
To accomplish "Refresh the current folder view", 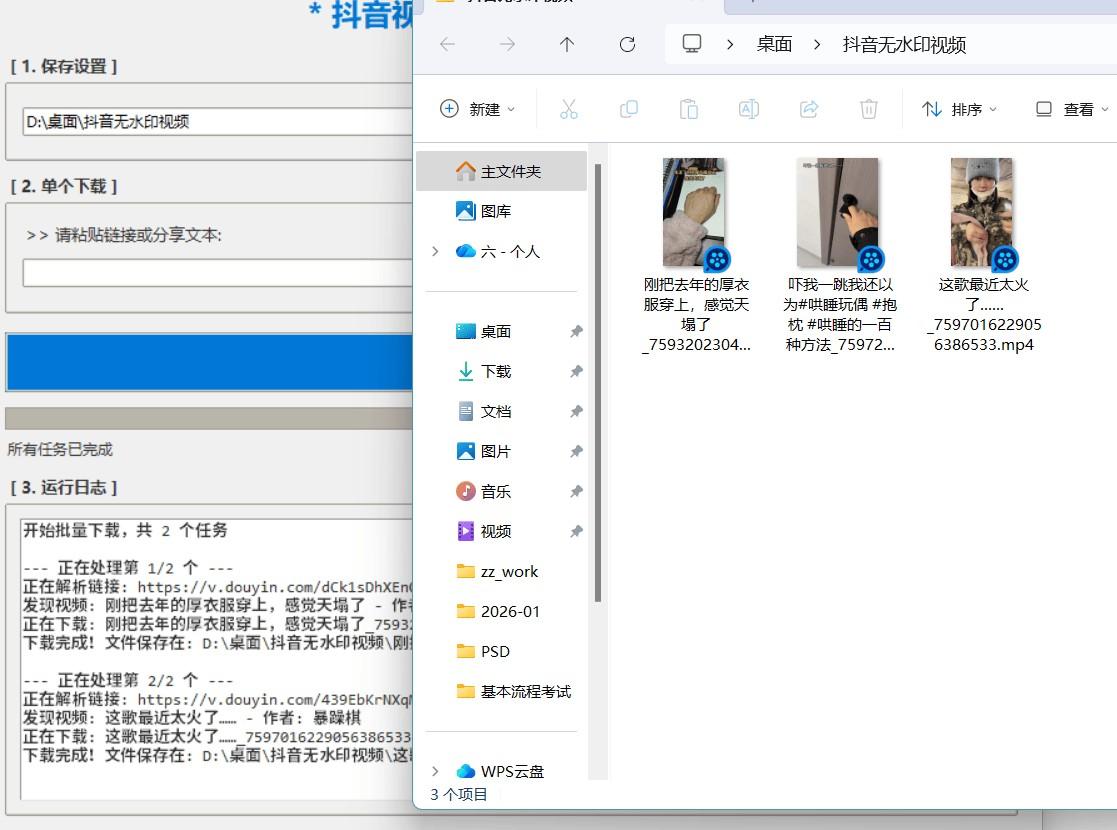I will pyautogui.click(x=627, y=44).
